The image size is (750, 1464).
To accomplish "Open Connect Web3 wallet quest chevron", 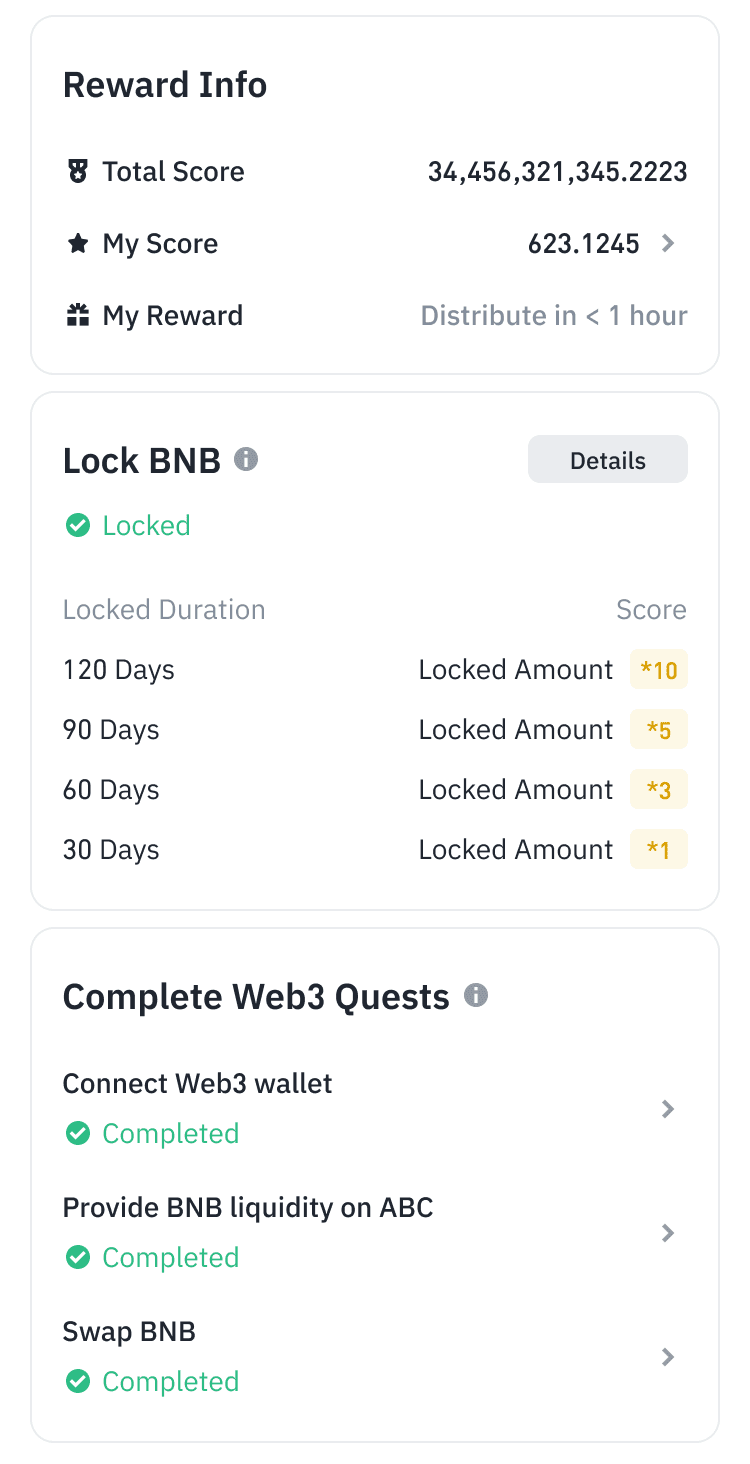I will 669,1109.
